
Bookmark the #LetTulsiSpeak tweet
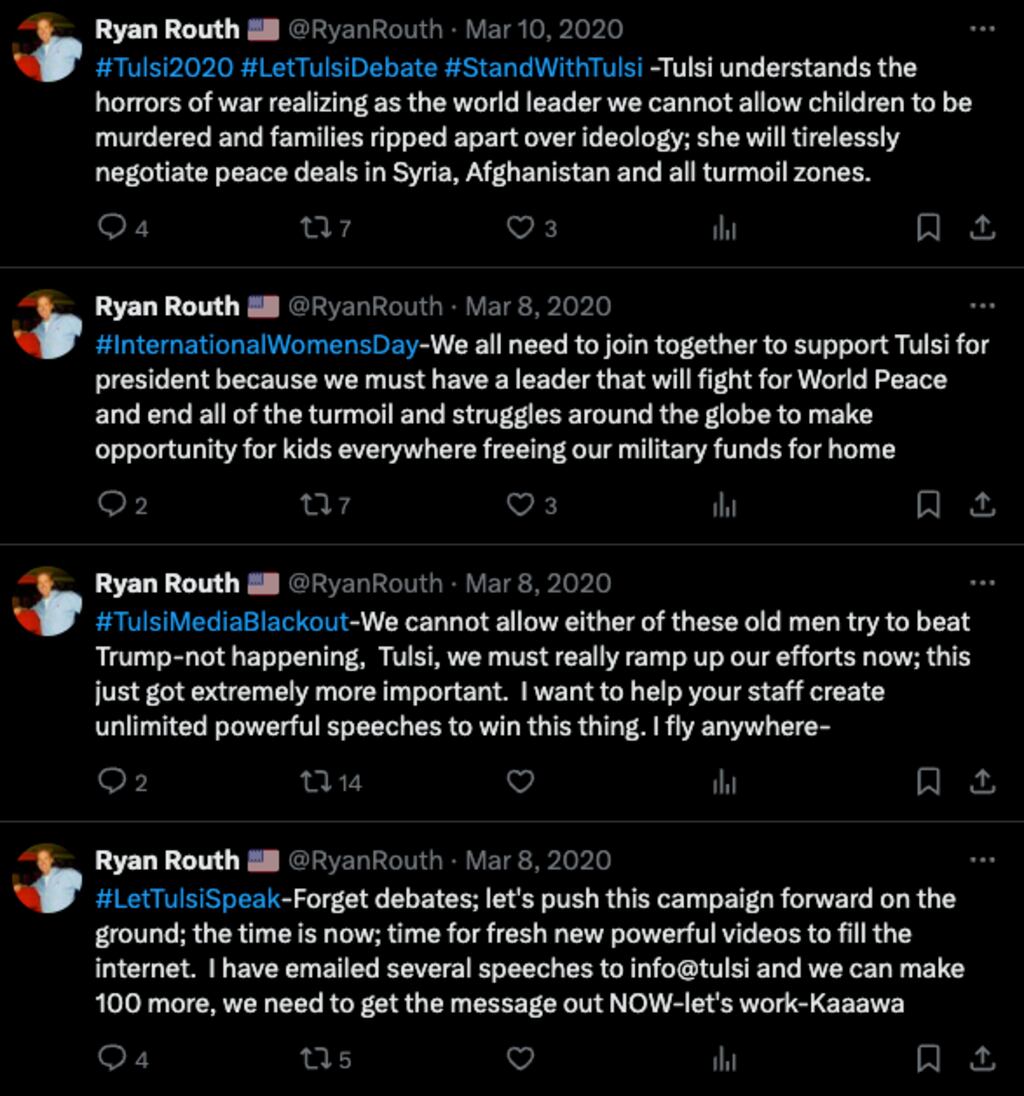pyautogui.click(x=928, y=1058)
